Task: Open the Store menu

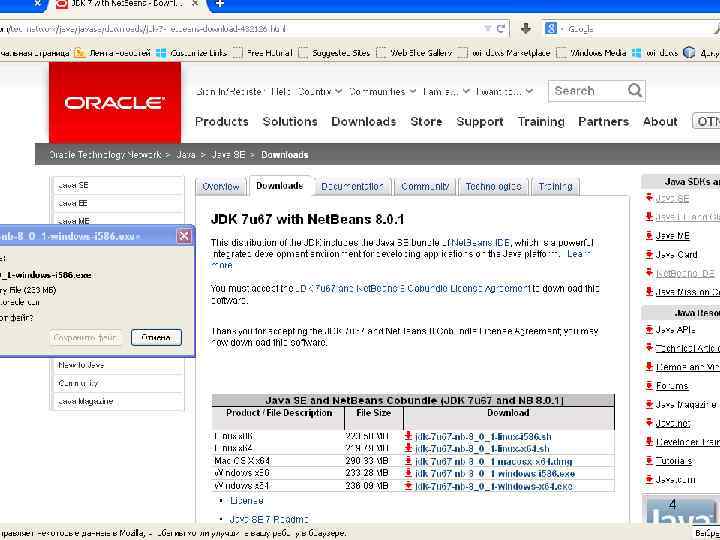Action: point(426,122)
